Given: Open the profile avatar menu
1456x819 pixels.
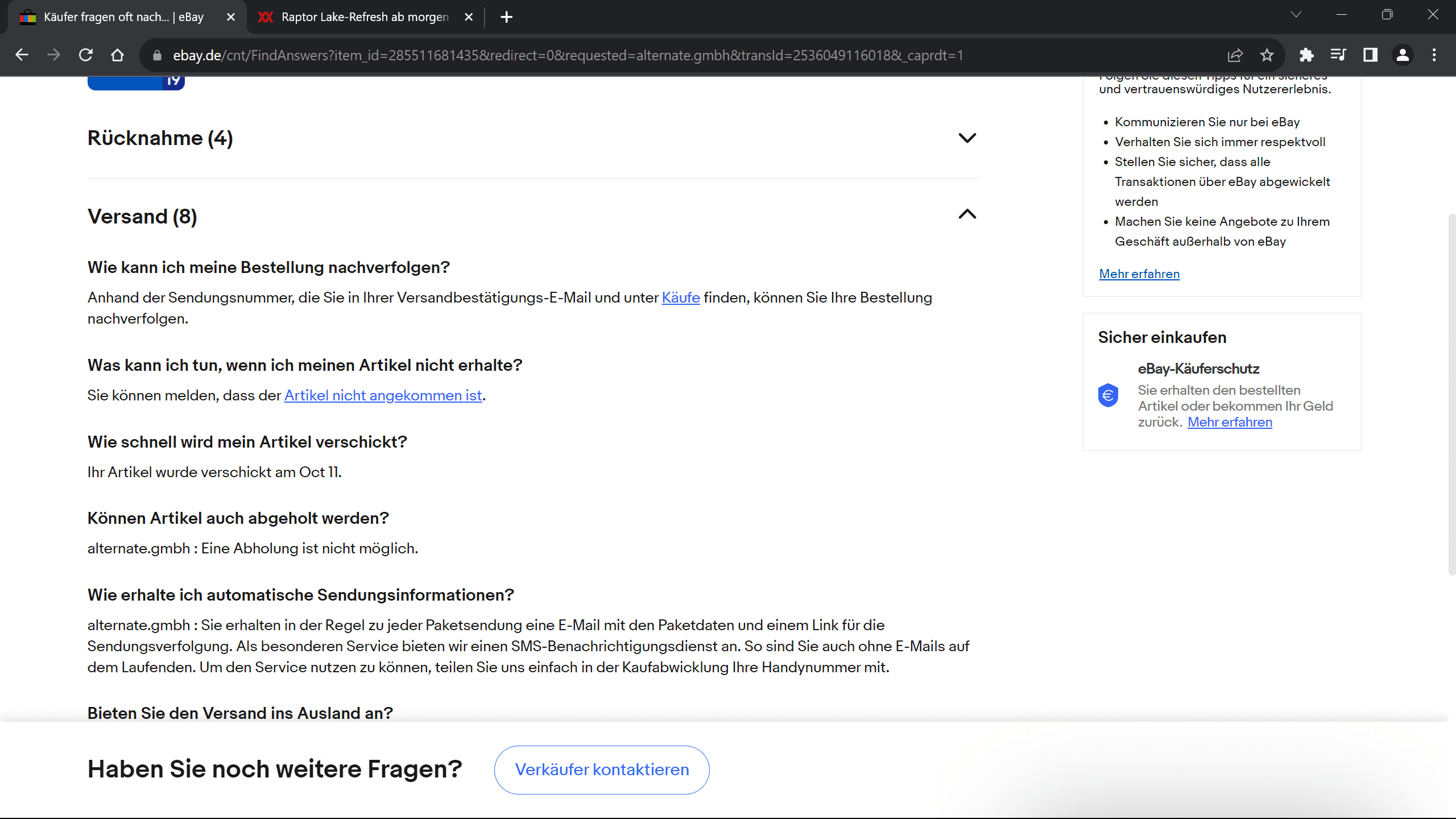Looking at the screenshot, I should [1403, 55].
